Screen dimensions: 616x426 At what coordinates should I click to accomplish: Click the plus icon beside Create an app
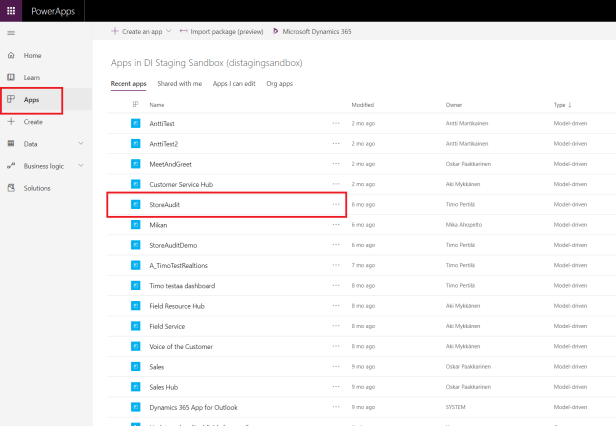[x=115, y=31]
